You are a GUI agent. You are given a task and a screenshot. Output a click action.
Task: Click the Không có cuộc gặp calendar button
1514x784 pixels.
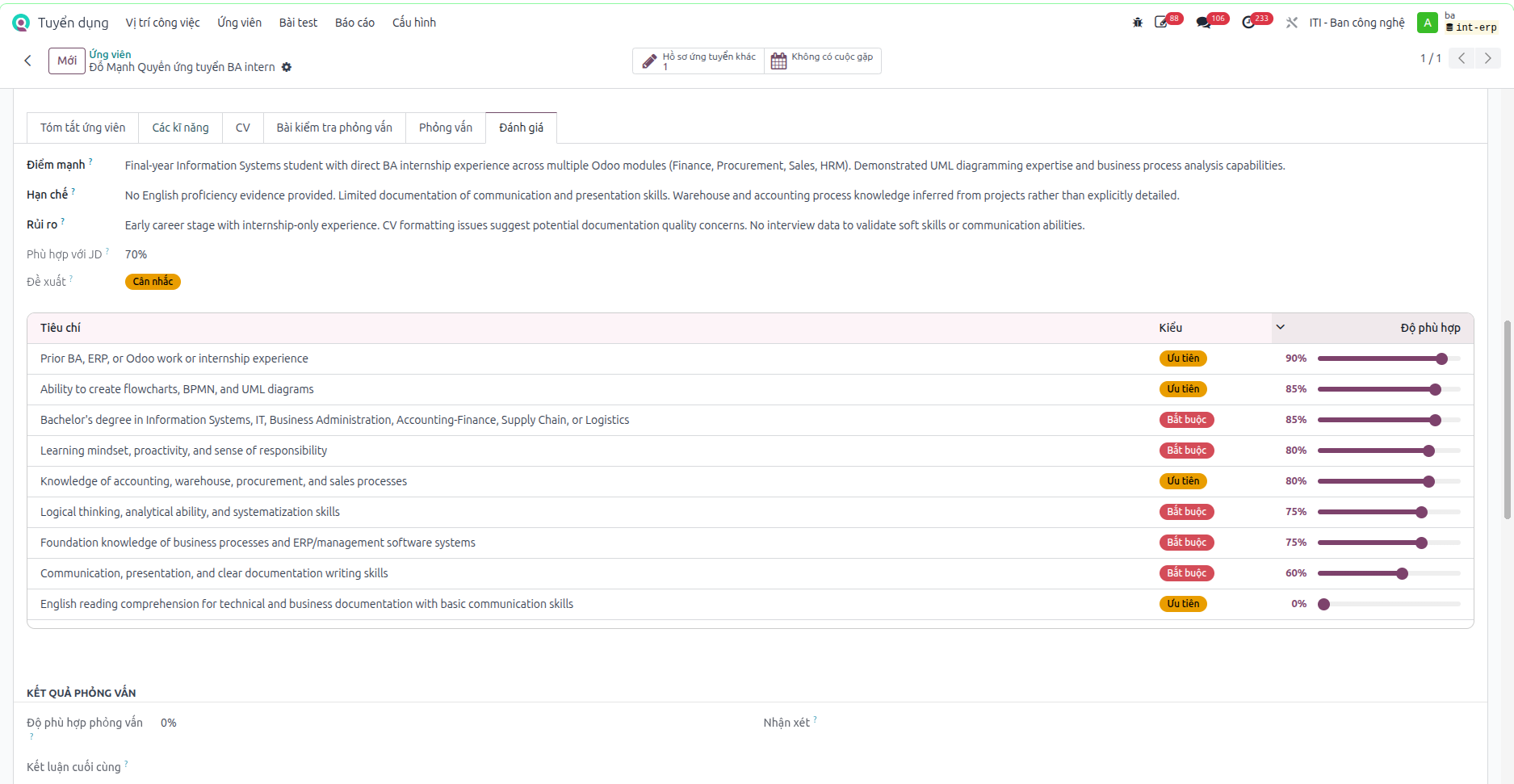[822, 61]
